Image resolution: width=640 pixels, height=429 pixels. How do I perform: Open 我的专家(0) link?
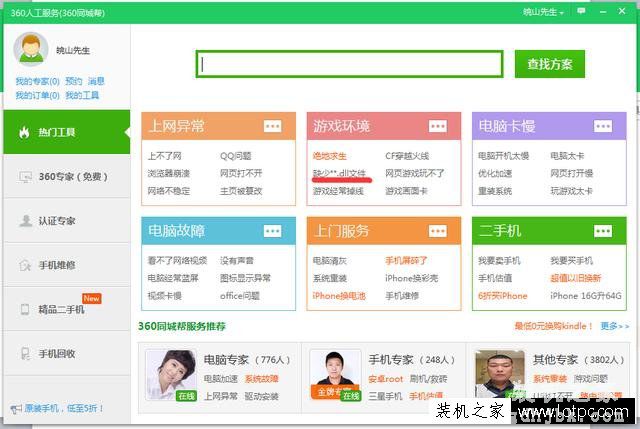coord(38,81)
